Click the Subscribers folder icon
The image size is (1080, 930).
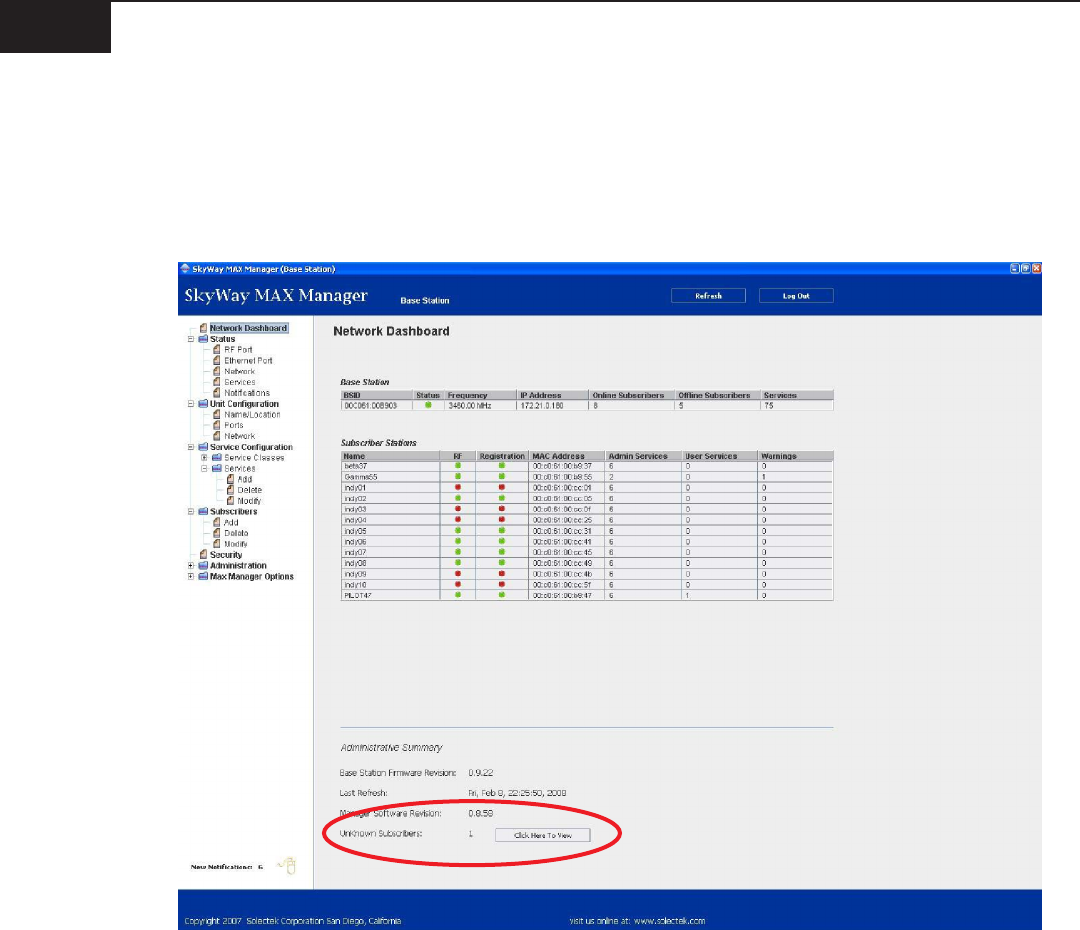point(203,511)
